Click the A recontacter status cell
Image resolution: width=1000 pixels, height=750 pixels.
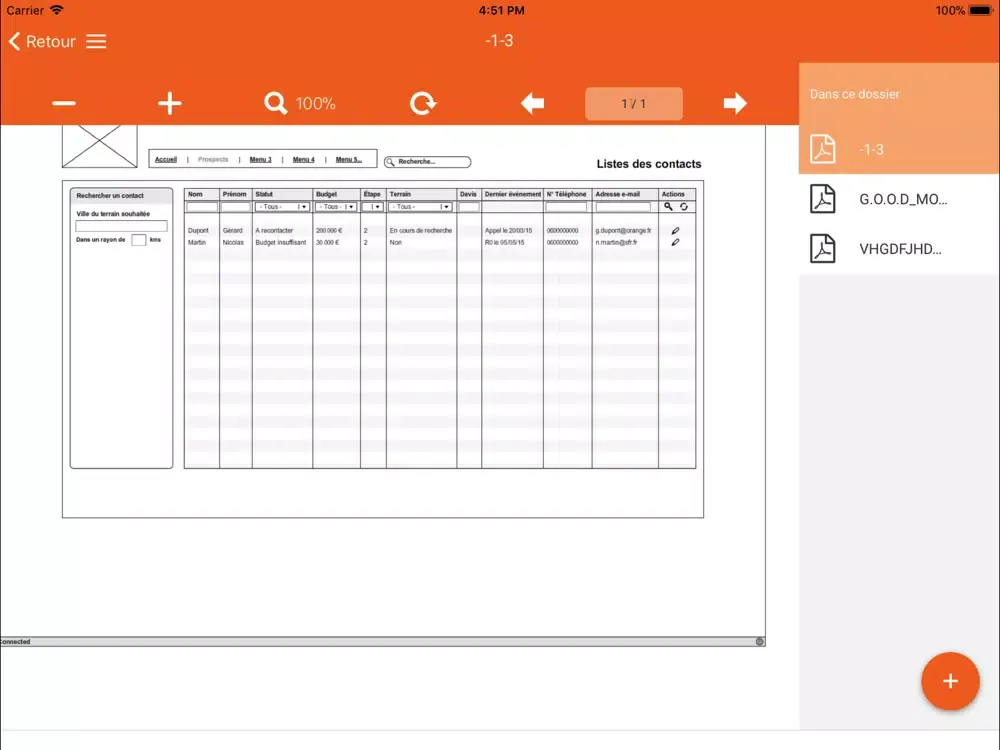274,231
